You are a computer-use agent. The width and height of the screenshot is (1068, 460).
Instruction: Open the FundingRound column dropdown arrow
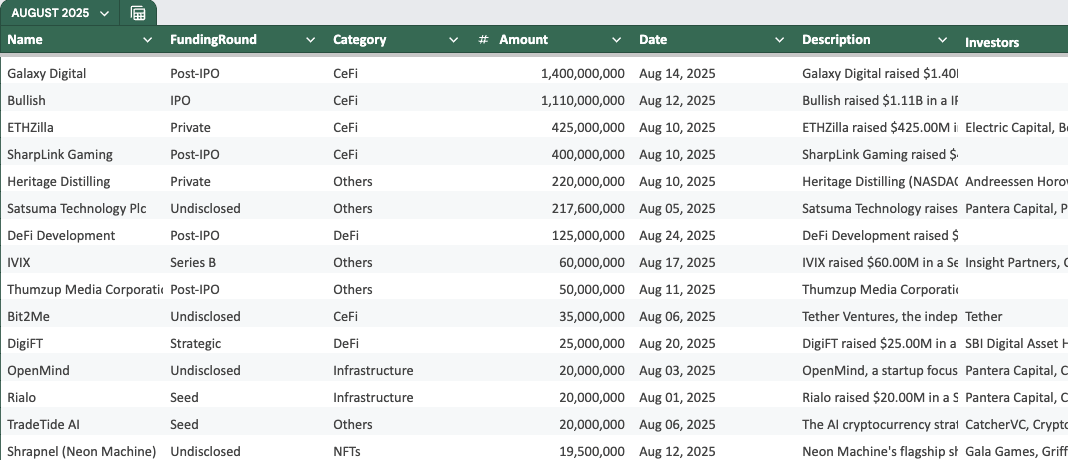click(310, 40)
